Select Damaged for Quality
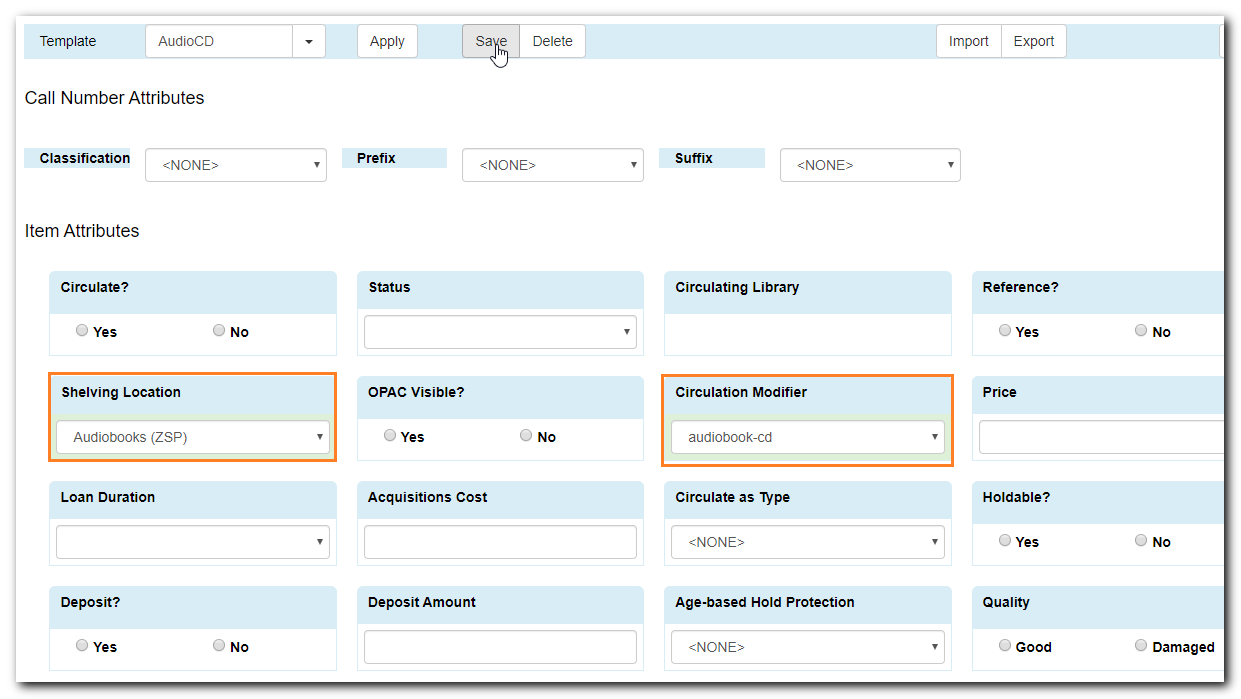Screen dimensions: 1241x699 coord(1141,646)
